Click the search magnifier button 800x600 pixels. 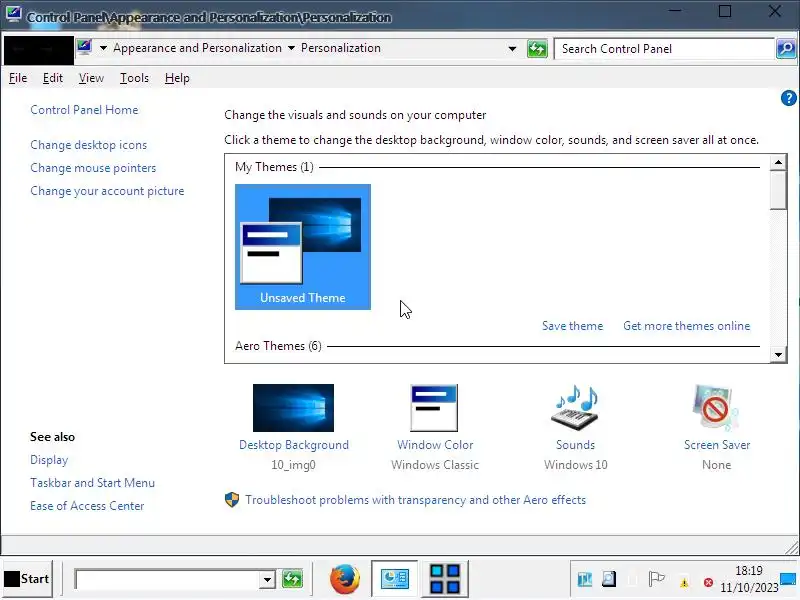786,49
